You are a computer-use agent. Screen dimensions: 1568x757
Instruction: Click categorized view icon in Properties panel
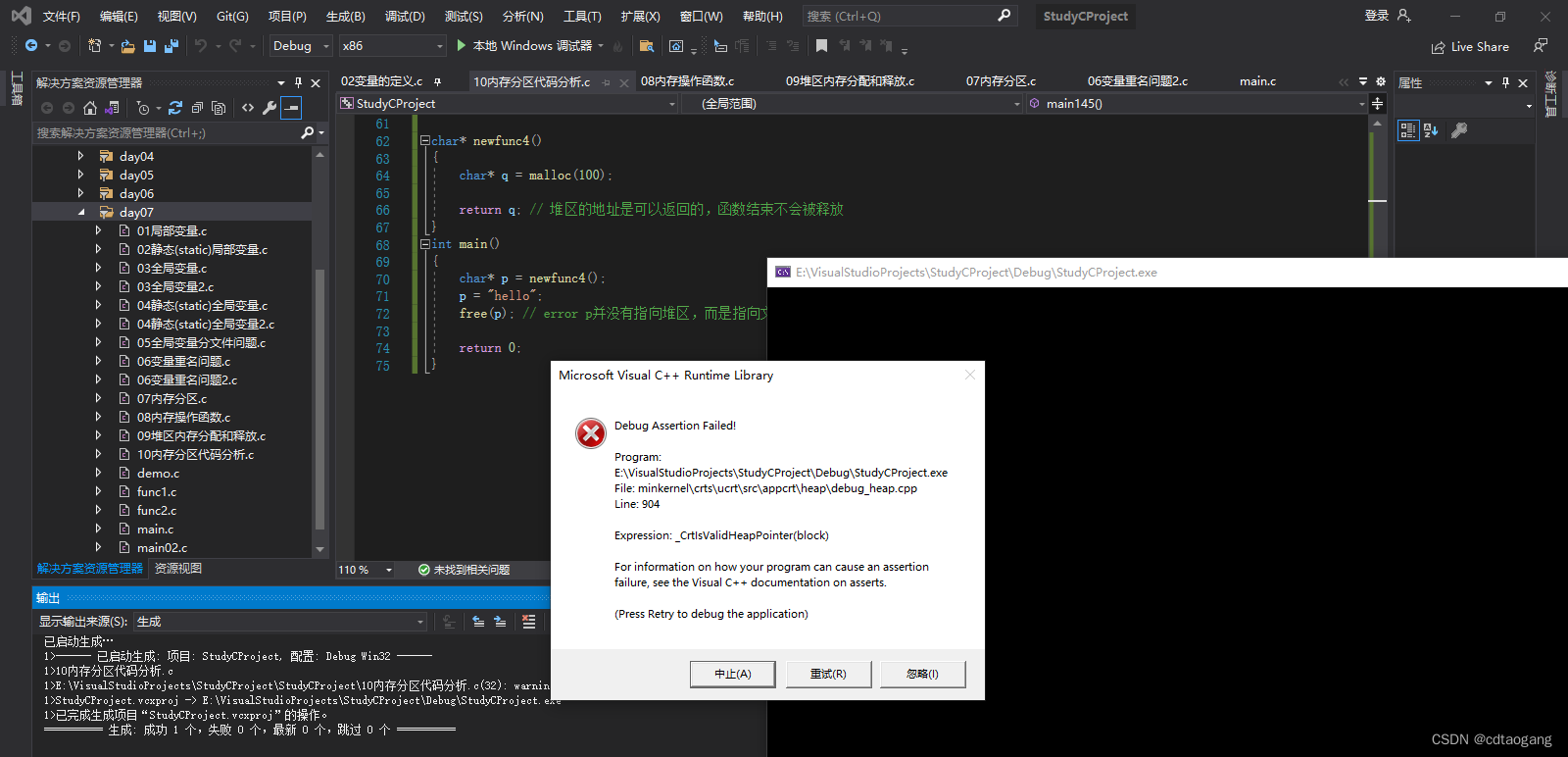1408,130
